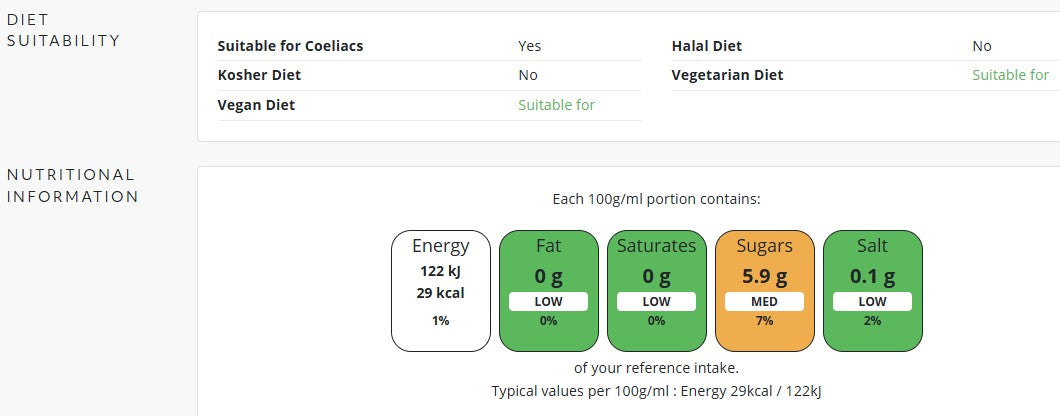Click the Suitable for Coeliacs label

coord(290,46)
